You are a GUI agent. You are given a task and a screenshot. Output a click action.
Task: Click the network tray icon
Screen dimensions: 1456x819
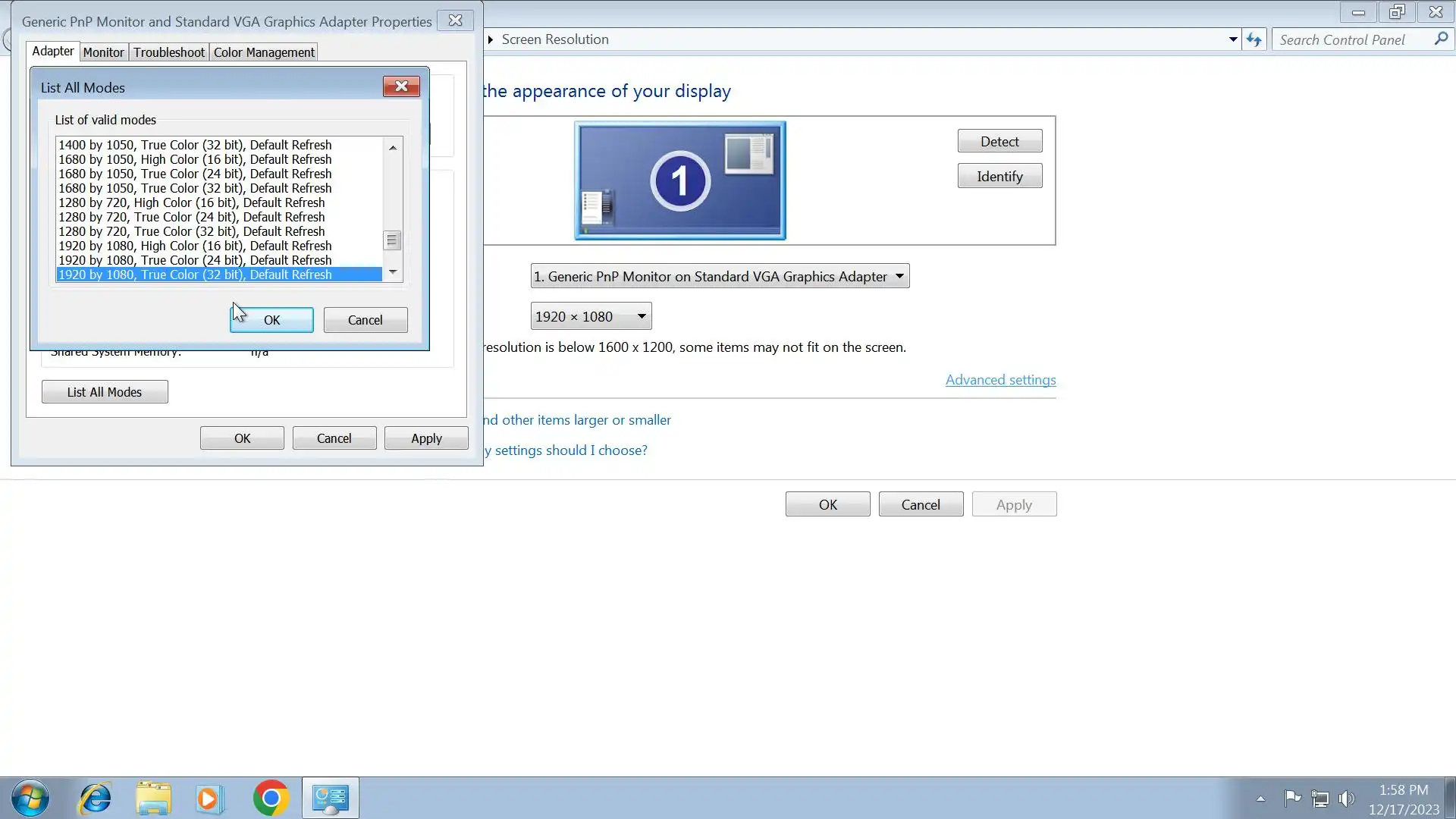point(1319,799)
